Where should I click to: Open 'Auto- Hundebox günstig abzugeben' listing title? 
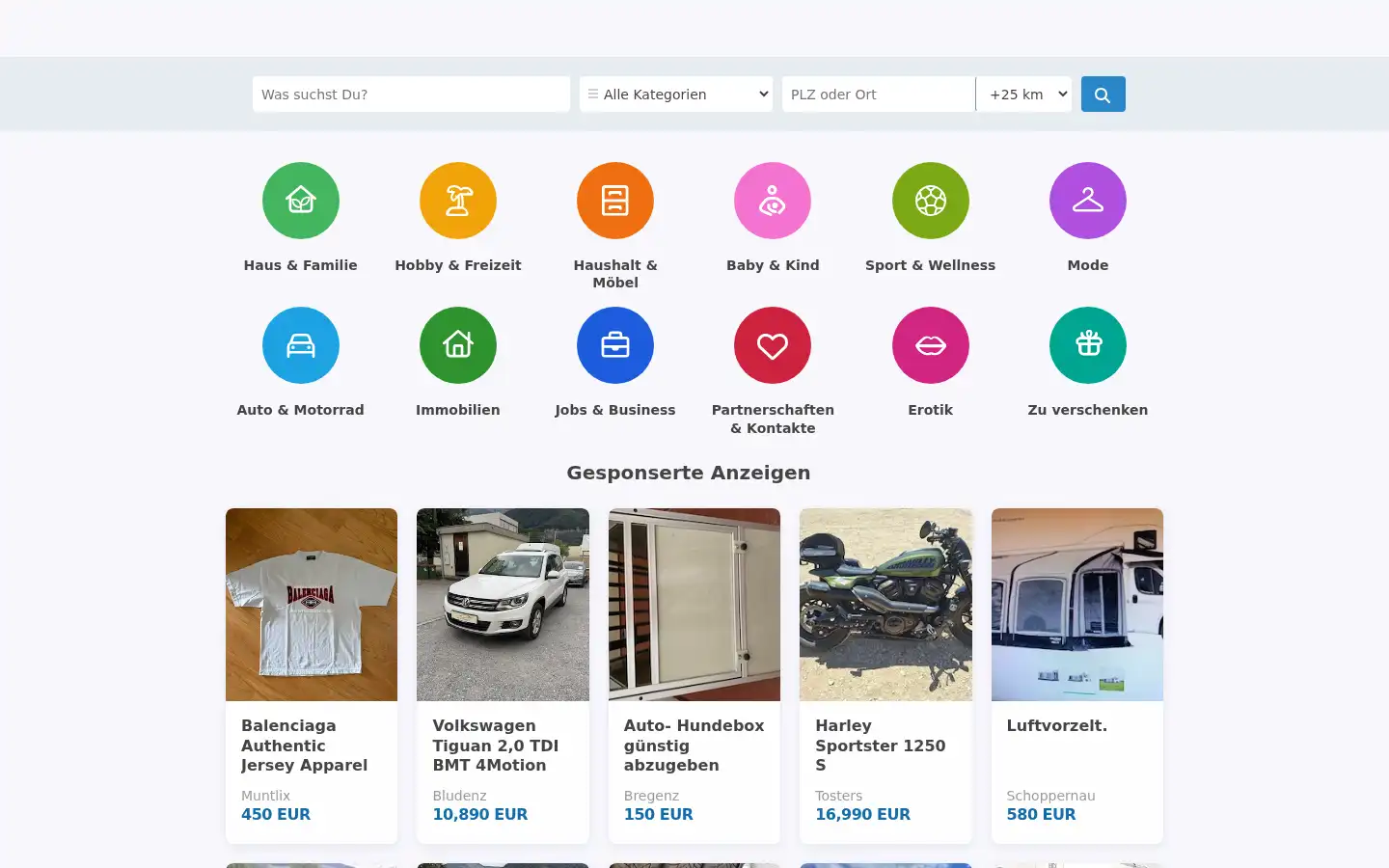click(x=694, y=746)
